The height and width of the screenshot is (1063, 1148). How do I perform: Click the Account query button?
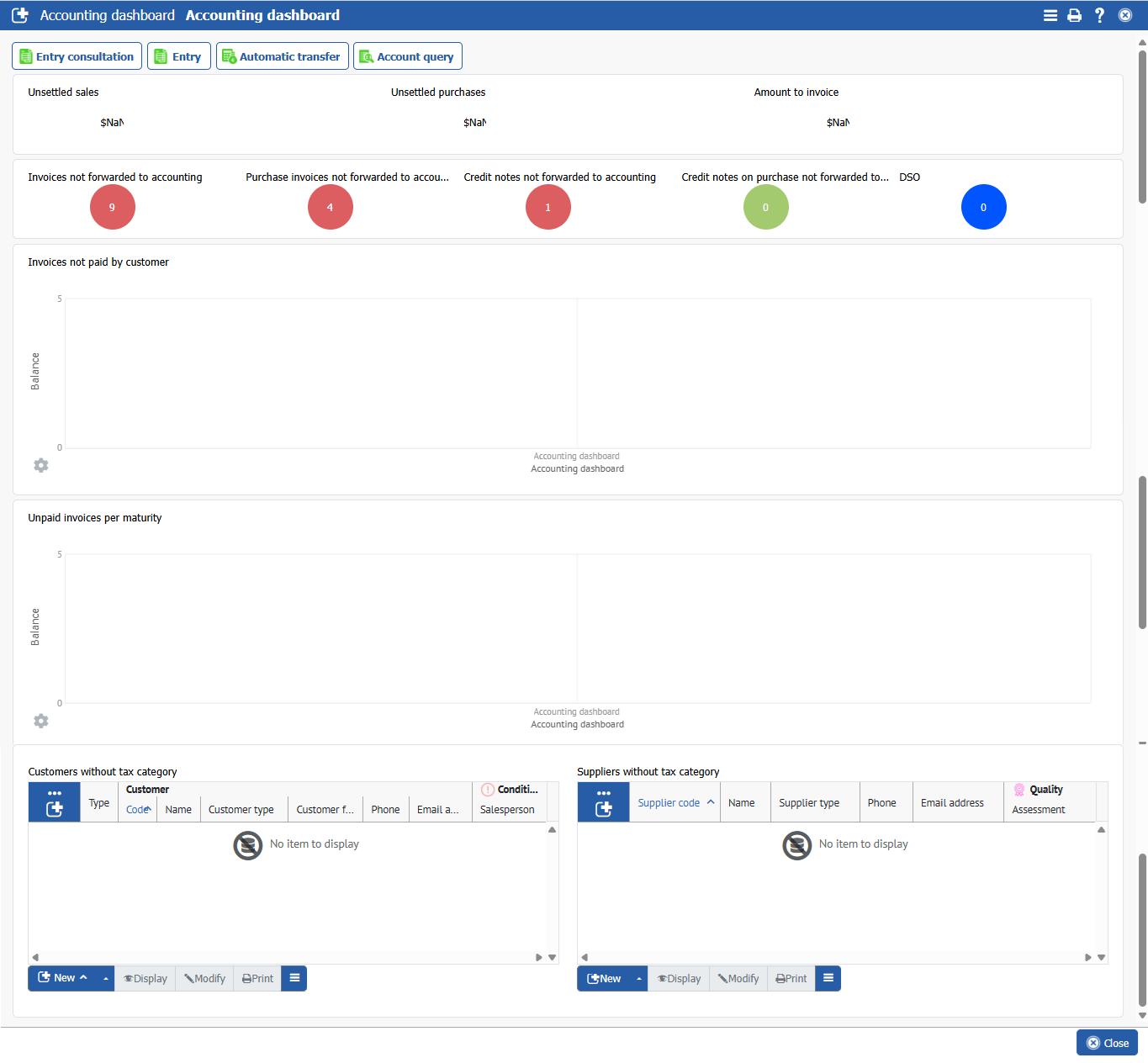point(407,56)
